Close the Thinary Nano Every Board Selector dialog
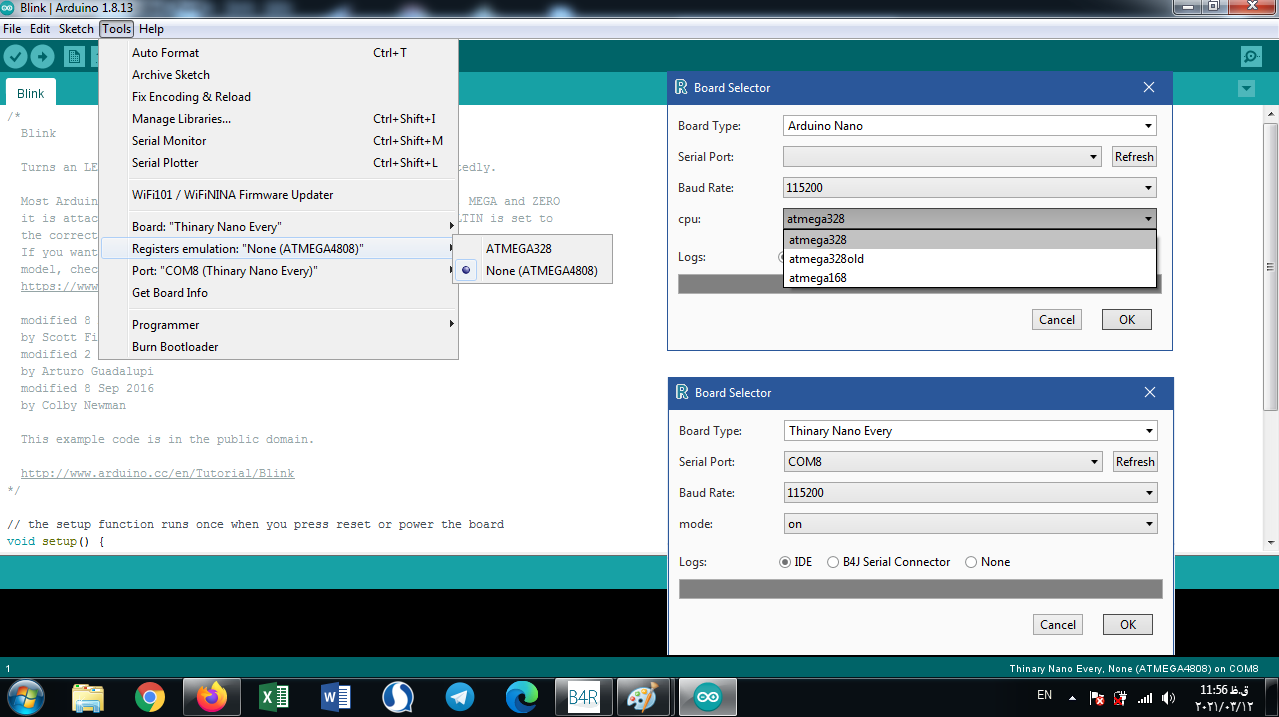Screen dimensions: 1279x717 pyautogui.click(x=1150, y=392)
